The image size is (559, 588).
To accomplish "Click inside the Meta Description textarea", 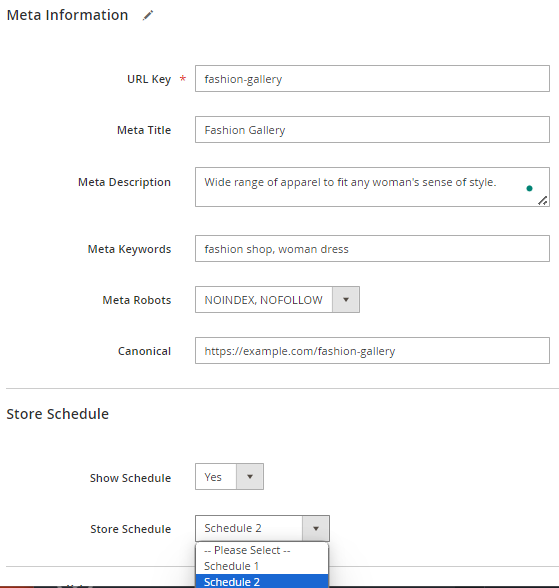I will (x=372, y=187).
